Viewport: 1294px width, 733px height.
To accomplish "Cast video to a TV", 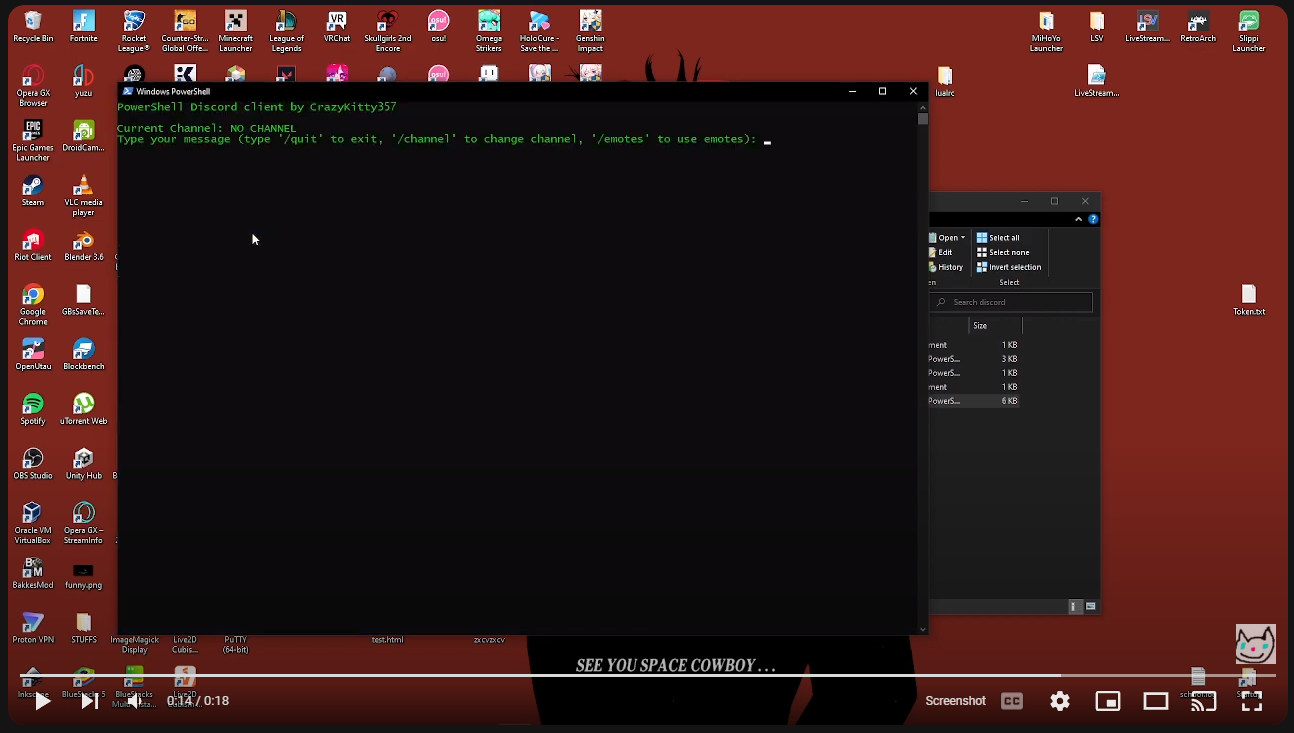I will pos(1204,701).
